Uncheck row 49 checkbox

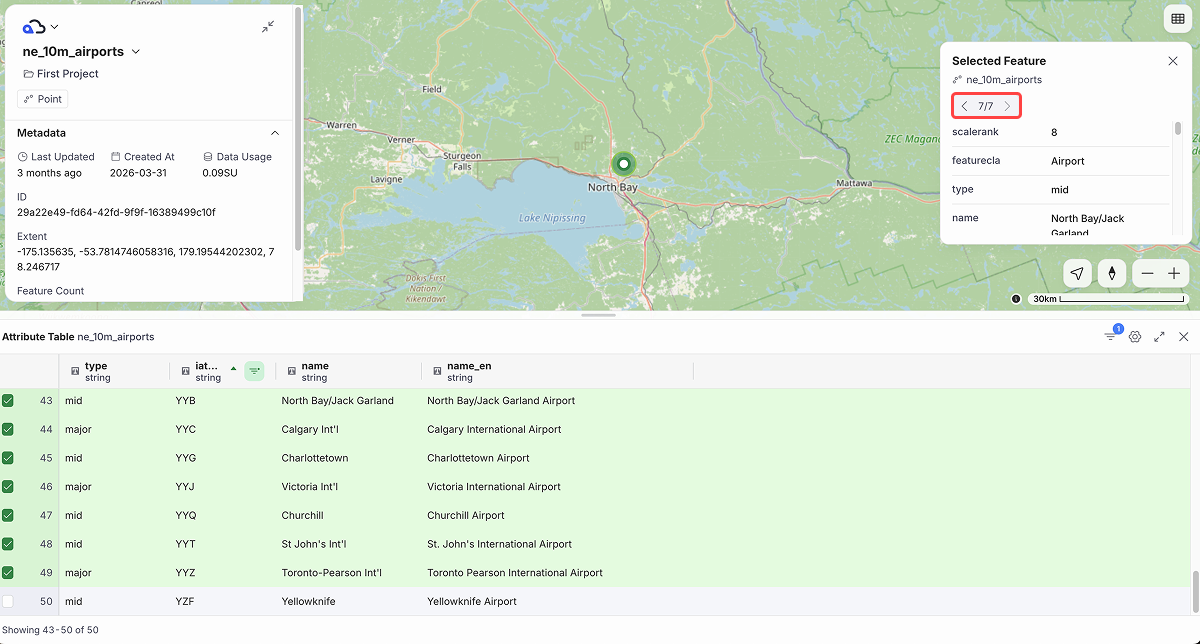point(8,573)
